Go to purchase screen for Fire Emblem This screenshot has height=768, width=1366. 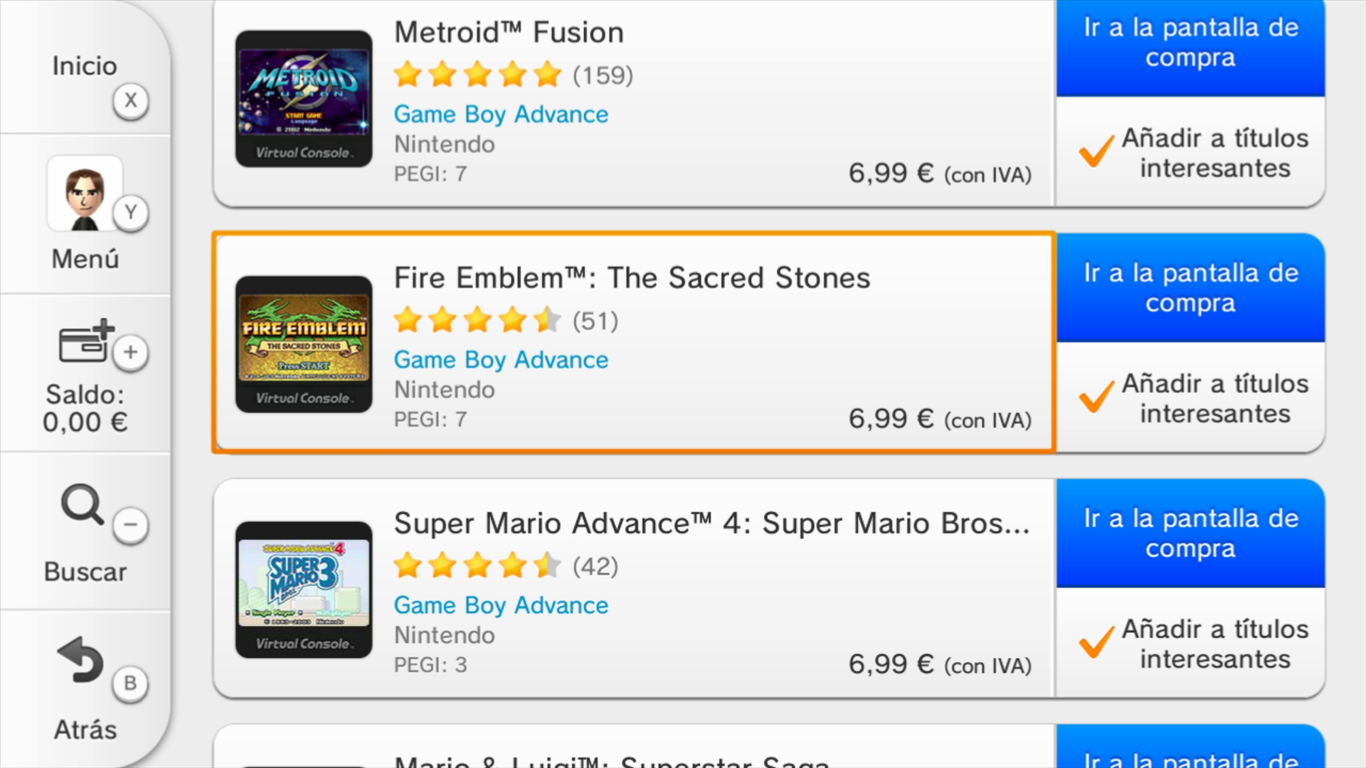point(1190,288)
